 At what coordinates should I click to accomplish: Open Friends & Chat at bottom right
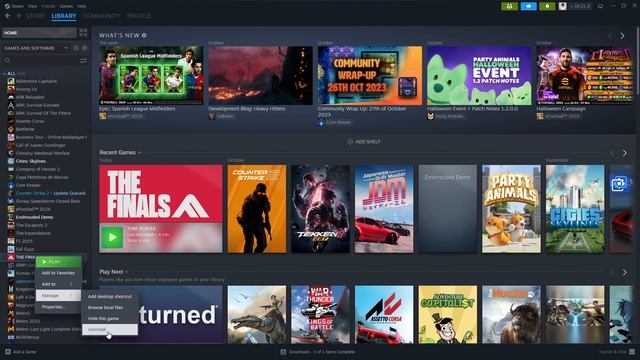coord(617,351)
